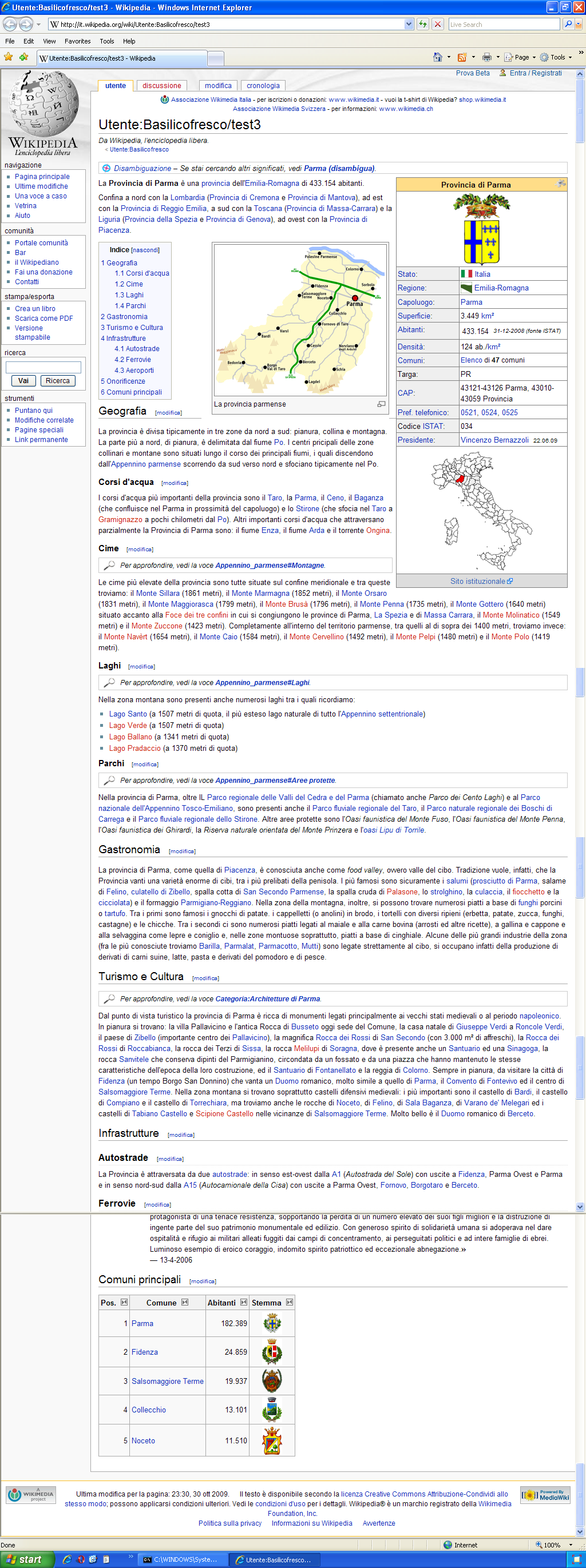
Task: Click the Live Search magnifier icon
Action: pos(568,24)
